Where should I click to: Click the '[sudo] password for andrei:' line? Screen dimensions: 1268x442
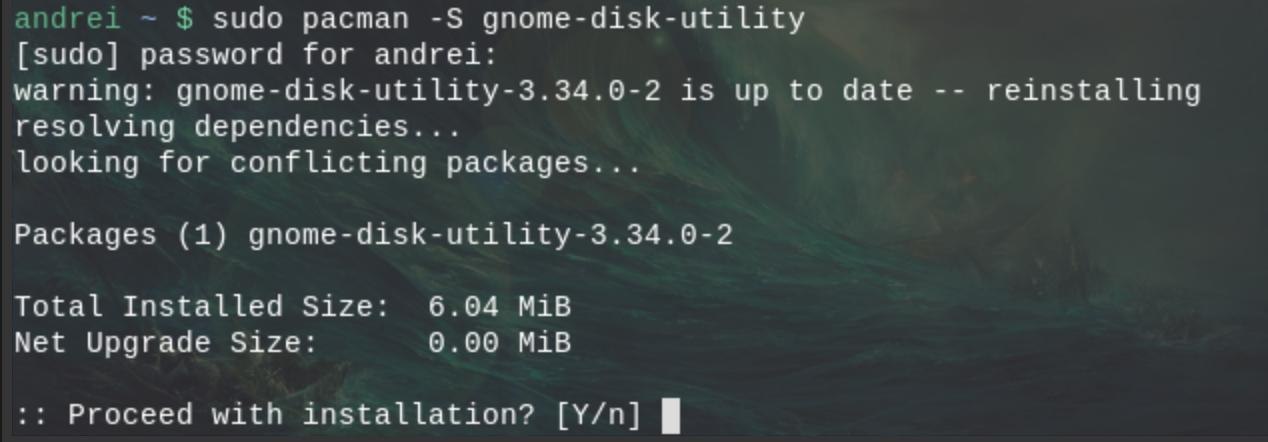[256, 55]
